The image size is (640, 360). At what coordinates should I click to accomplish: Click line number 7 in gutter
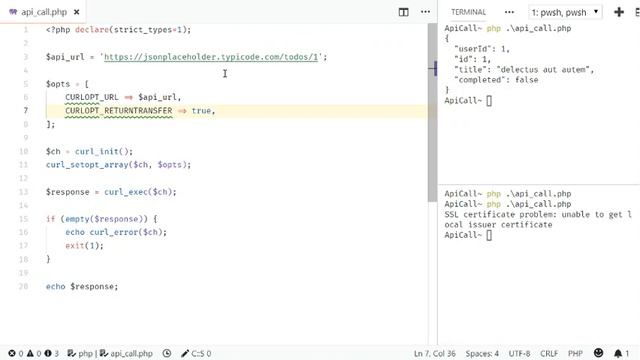(25, 111)
